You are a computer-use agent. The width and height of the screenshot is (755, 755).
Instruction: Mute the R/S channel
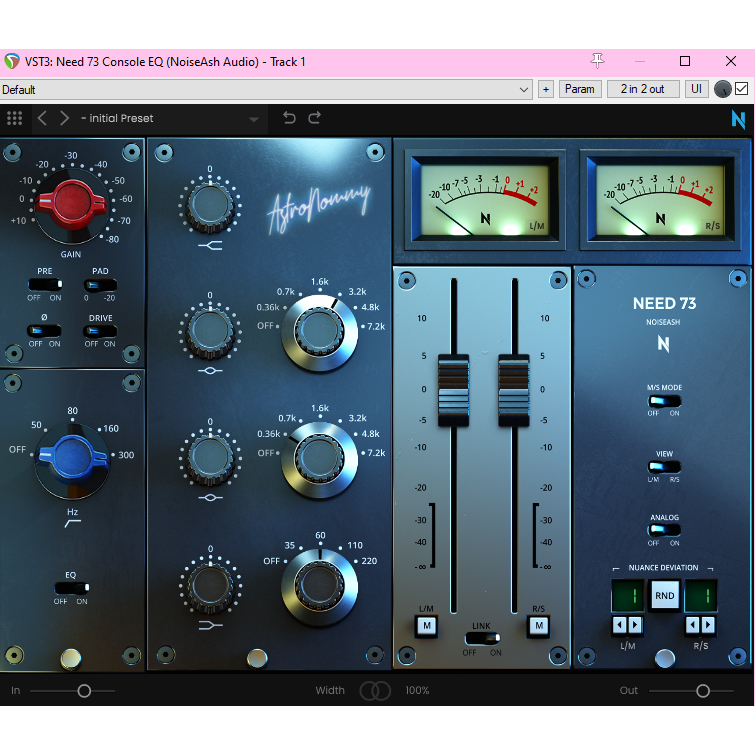539,626
